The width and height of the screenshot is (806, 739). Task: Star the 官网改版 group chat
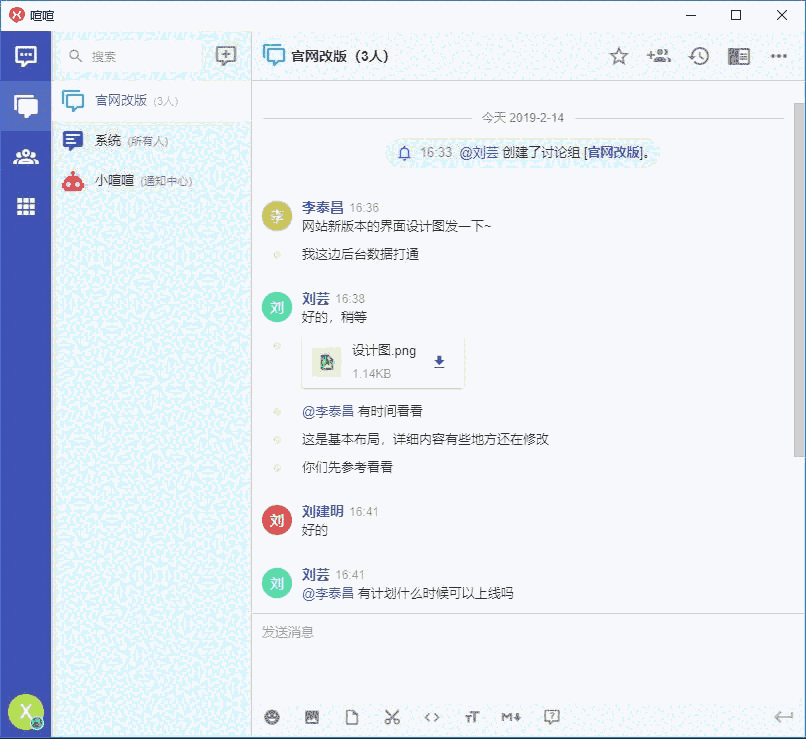tap(619, 56)
